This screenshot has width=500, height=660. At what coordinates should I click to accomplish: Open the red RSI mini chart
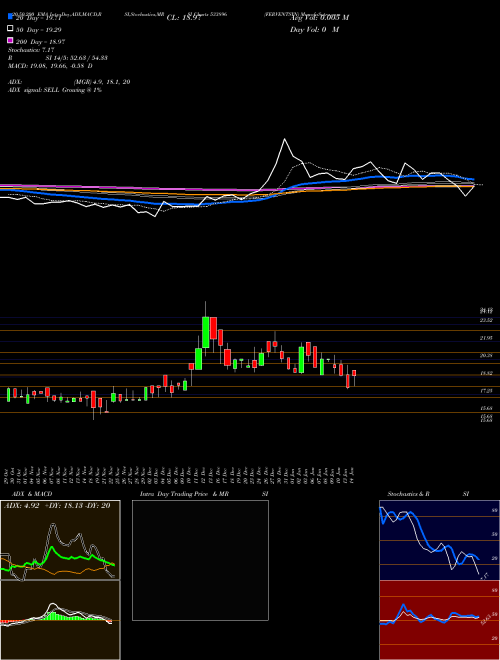[x=439, y=620]
